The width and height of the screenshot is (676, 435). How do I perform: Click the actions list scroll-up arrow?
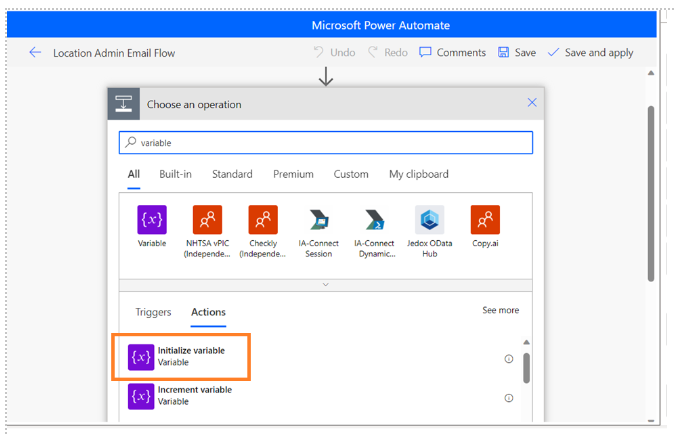tap(526, 342)
